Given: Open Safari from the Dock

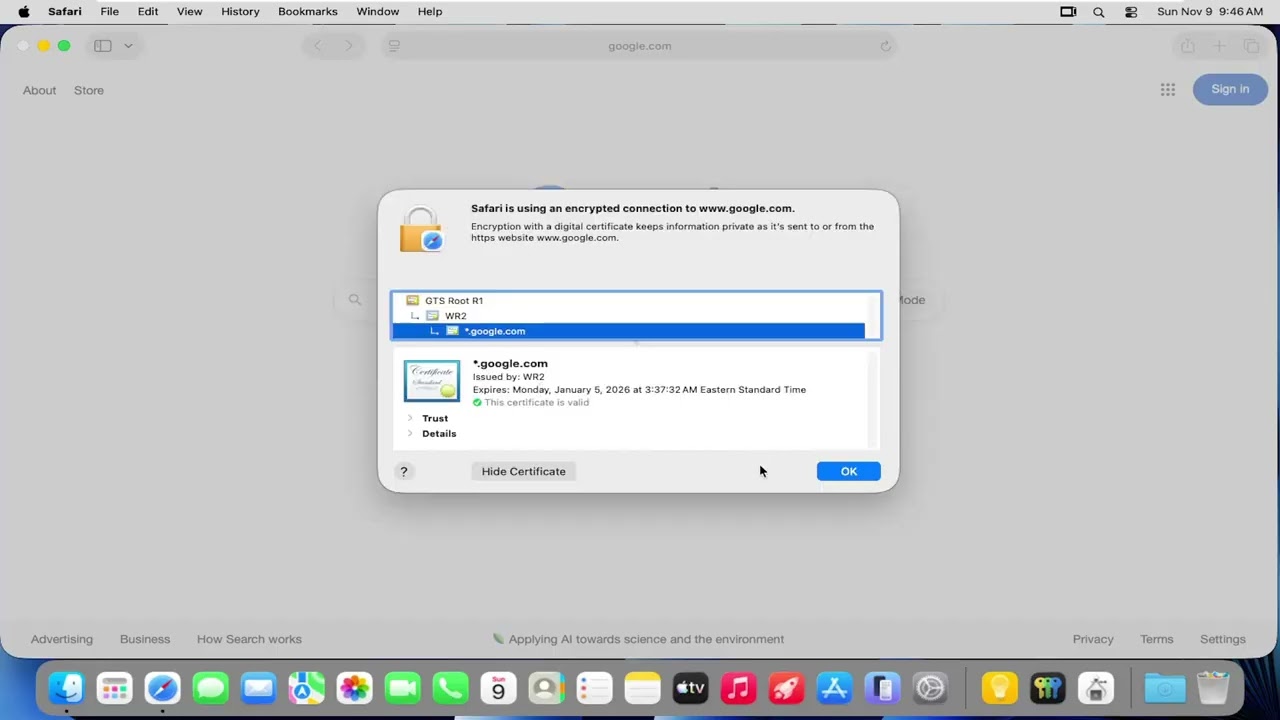Looking at the screenshot, I should tap(162, 688).
